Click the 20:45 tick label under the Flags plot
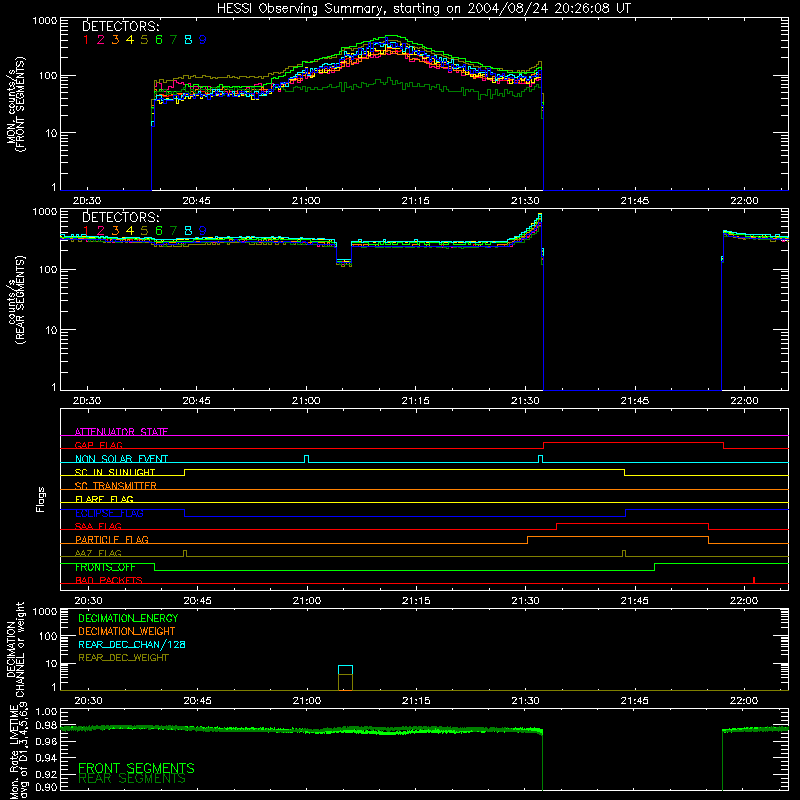Viewport: 800px width, 800px height. click(197, 601)
